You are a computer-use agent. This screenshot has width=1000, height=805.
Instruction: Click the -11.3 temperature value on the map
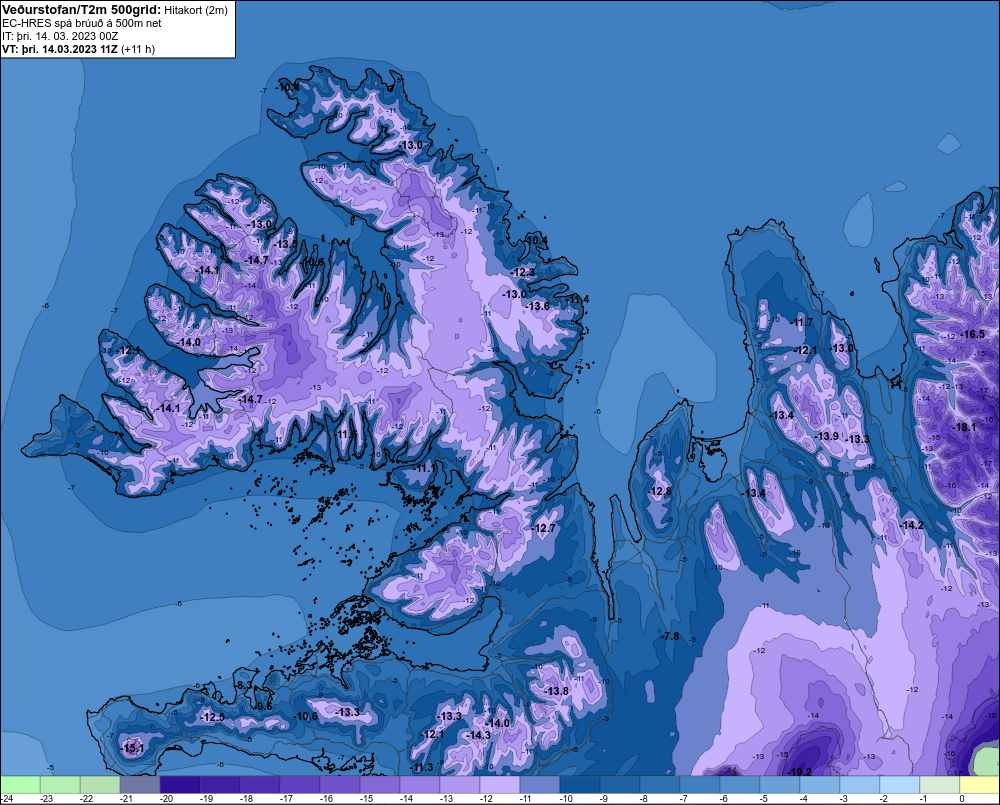click(x=422, y=767)
